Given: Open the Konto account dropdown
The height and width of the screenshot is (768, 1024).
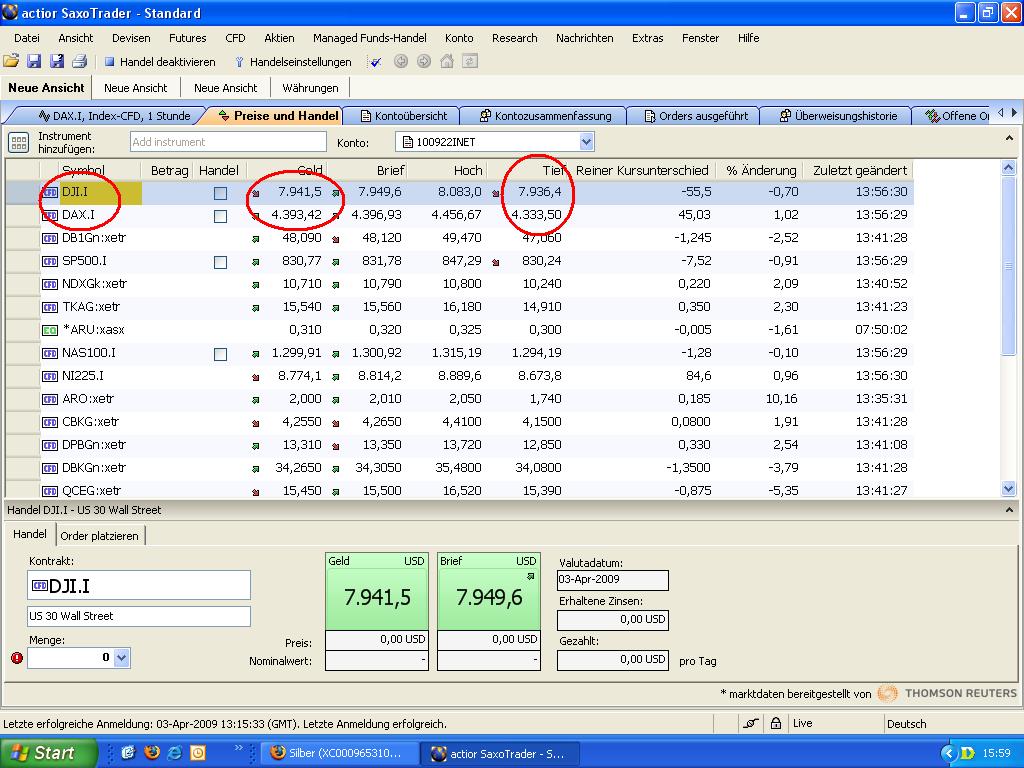Looking at the screenshot, I should pos(586,142).
